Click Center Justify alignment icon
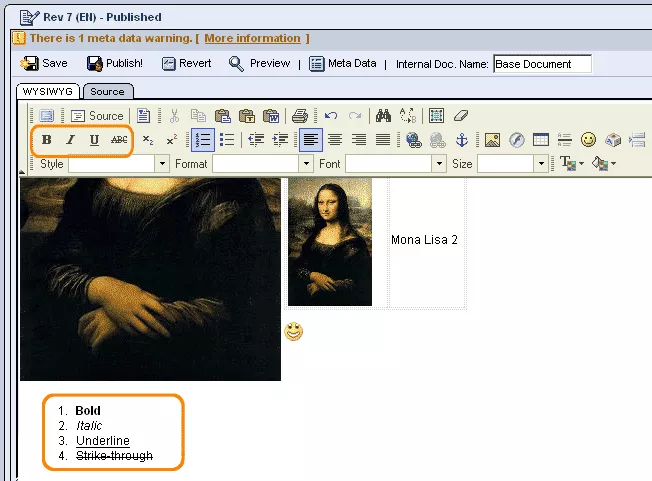Viewport: 652px width, 481px height. click(335, 140)
